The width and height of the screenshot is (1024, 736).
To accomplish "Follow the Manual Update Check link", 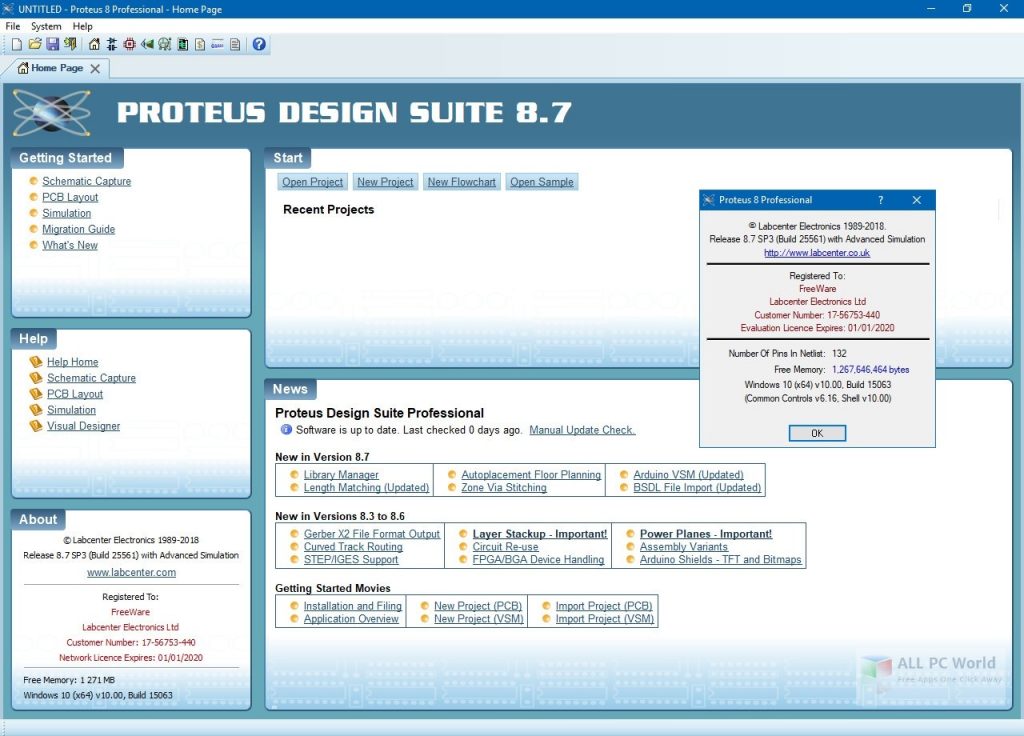I will (582, 430).
